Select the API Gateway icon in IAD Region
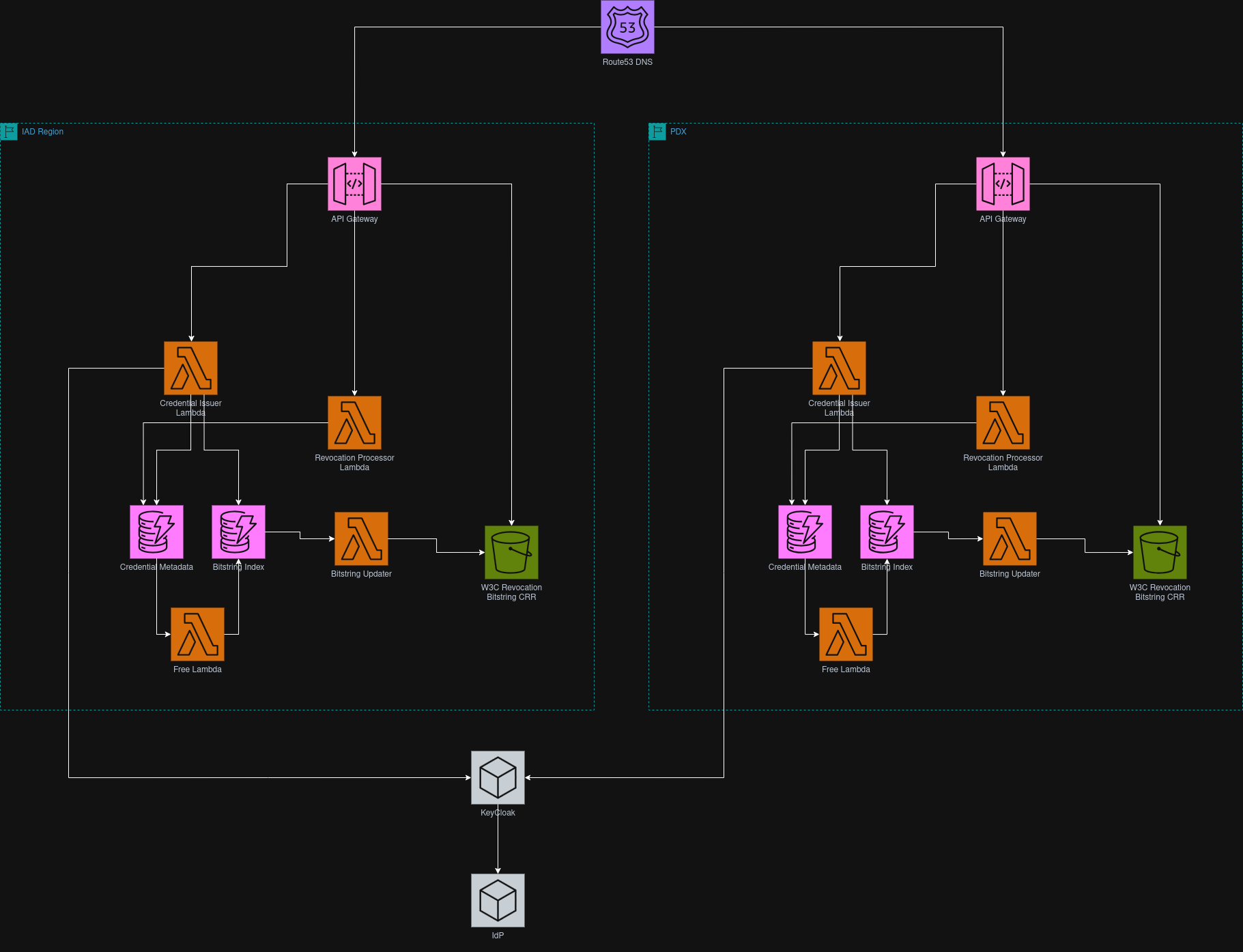1243x952 pixels. pyautogui.click(x=354, y=184)
